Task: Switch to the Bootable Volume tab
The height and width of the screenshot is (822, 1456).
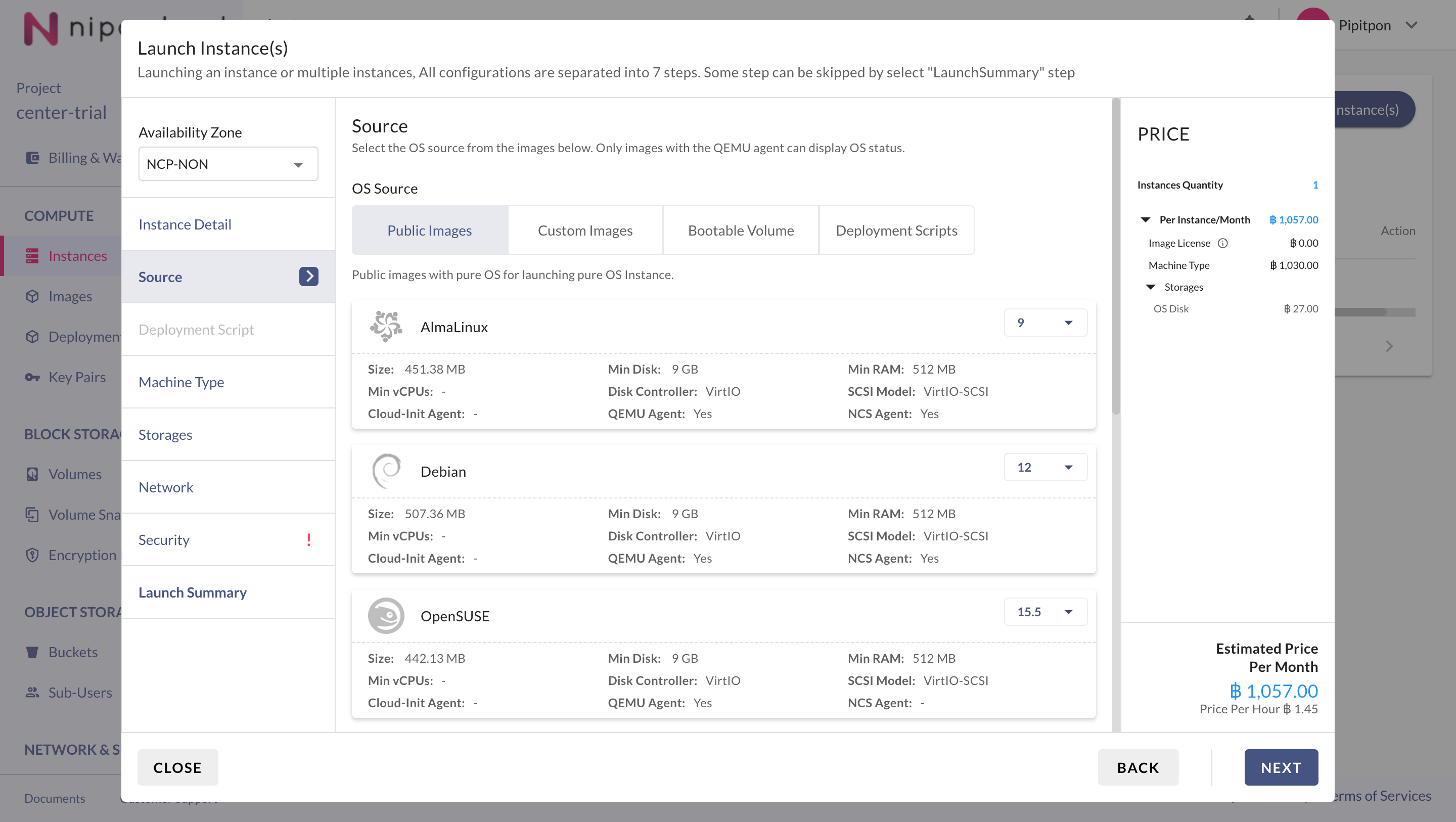Action: pyautogui.click(x=741, y=230)
